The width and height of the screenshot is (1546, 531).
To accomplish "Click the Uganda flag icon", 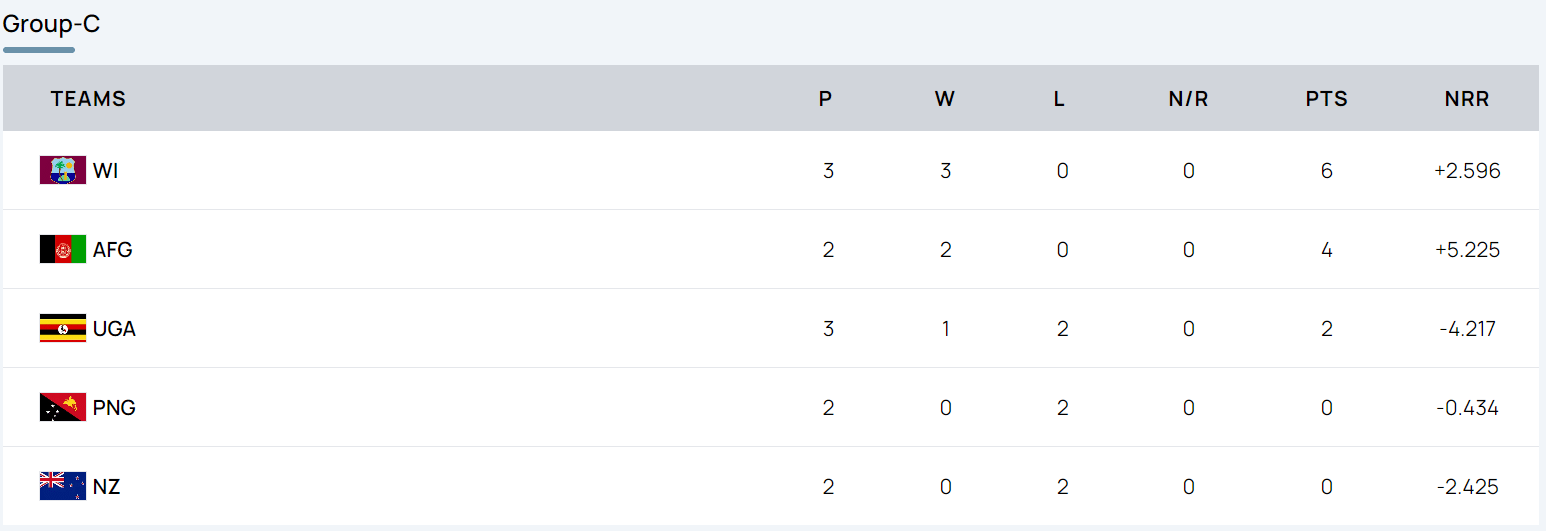I will pos(62,328).
